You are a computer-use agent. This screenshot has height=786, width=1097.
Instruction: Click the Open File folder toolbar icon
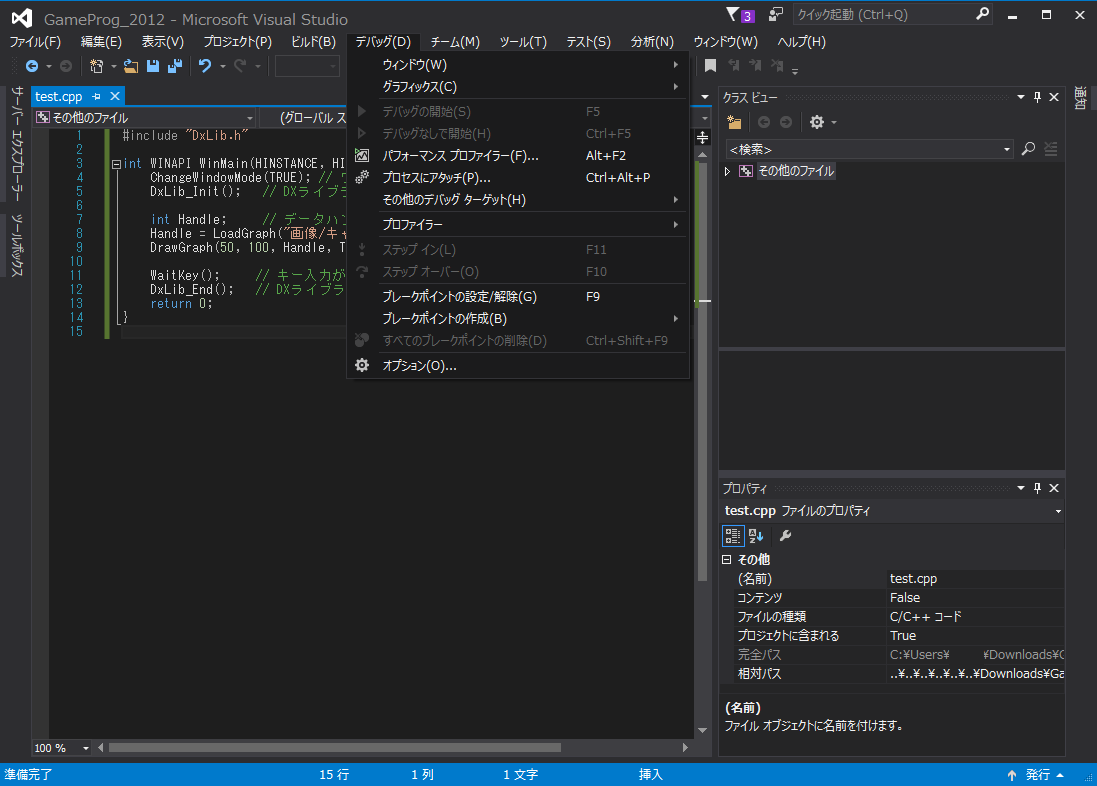131,66
